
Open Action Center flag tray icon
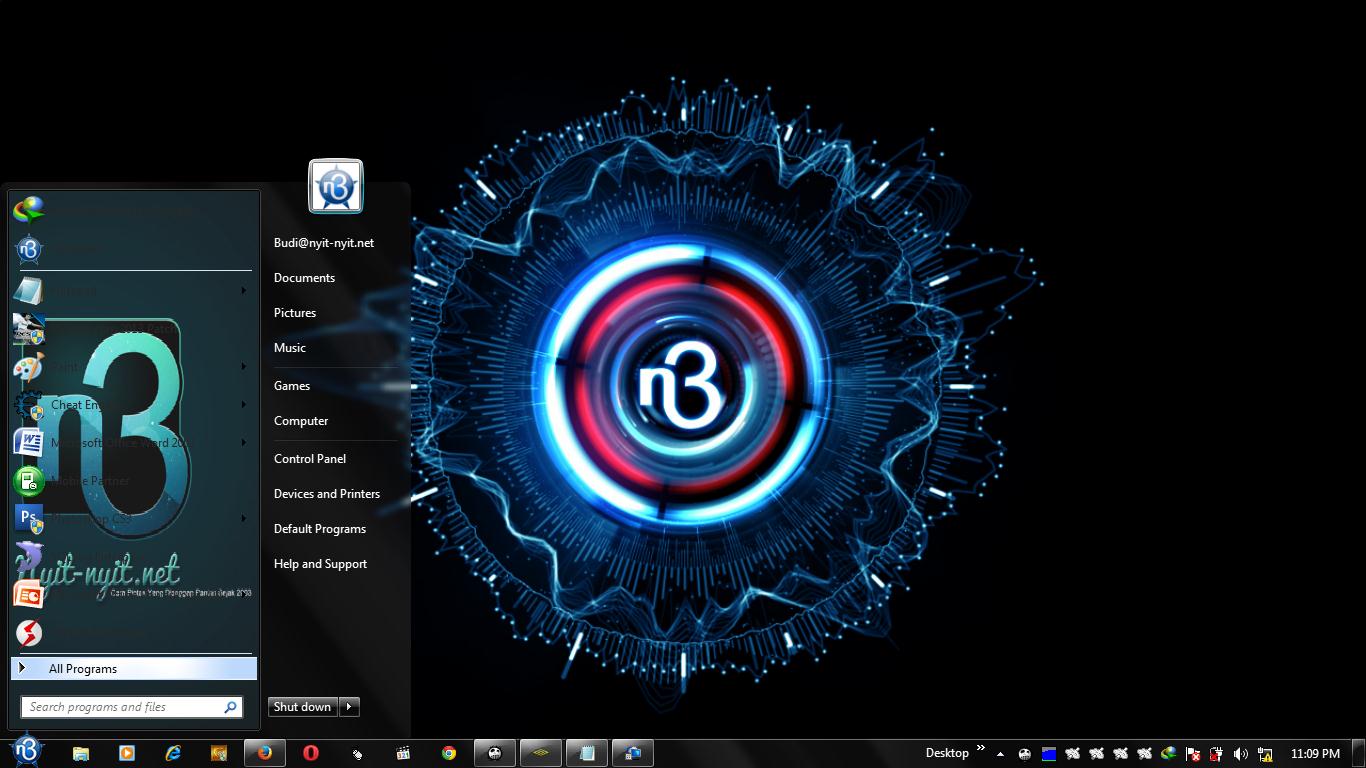(1193, 754)
